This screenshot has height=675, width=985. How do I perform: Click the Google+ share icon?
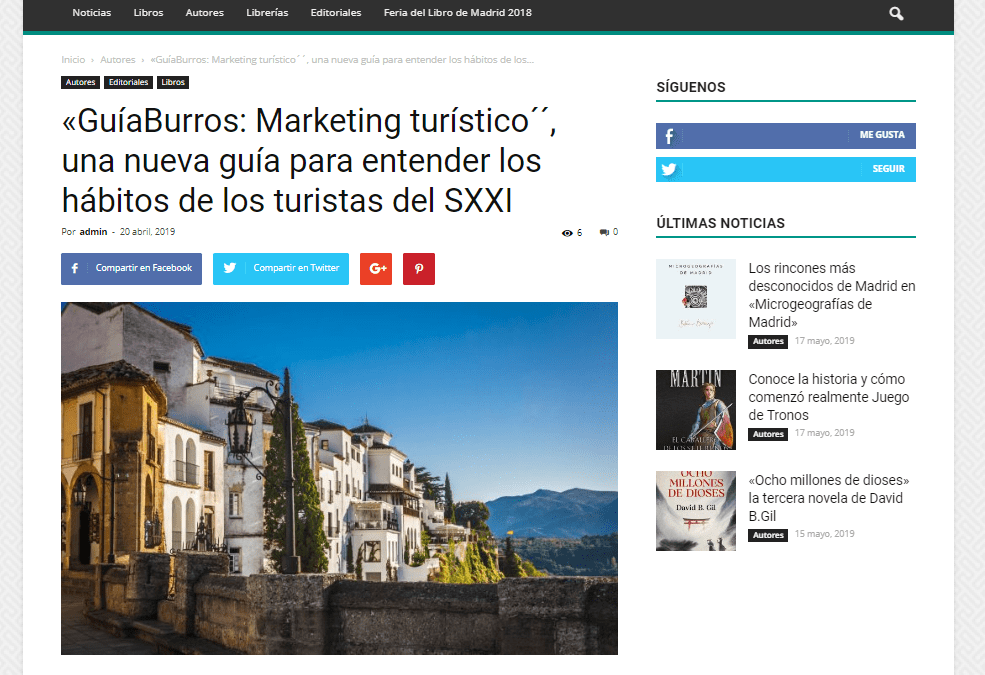click(376, 269)
